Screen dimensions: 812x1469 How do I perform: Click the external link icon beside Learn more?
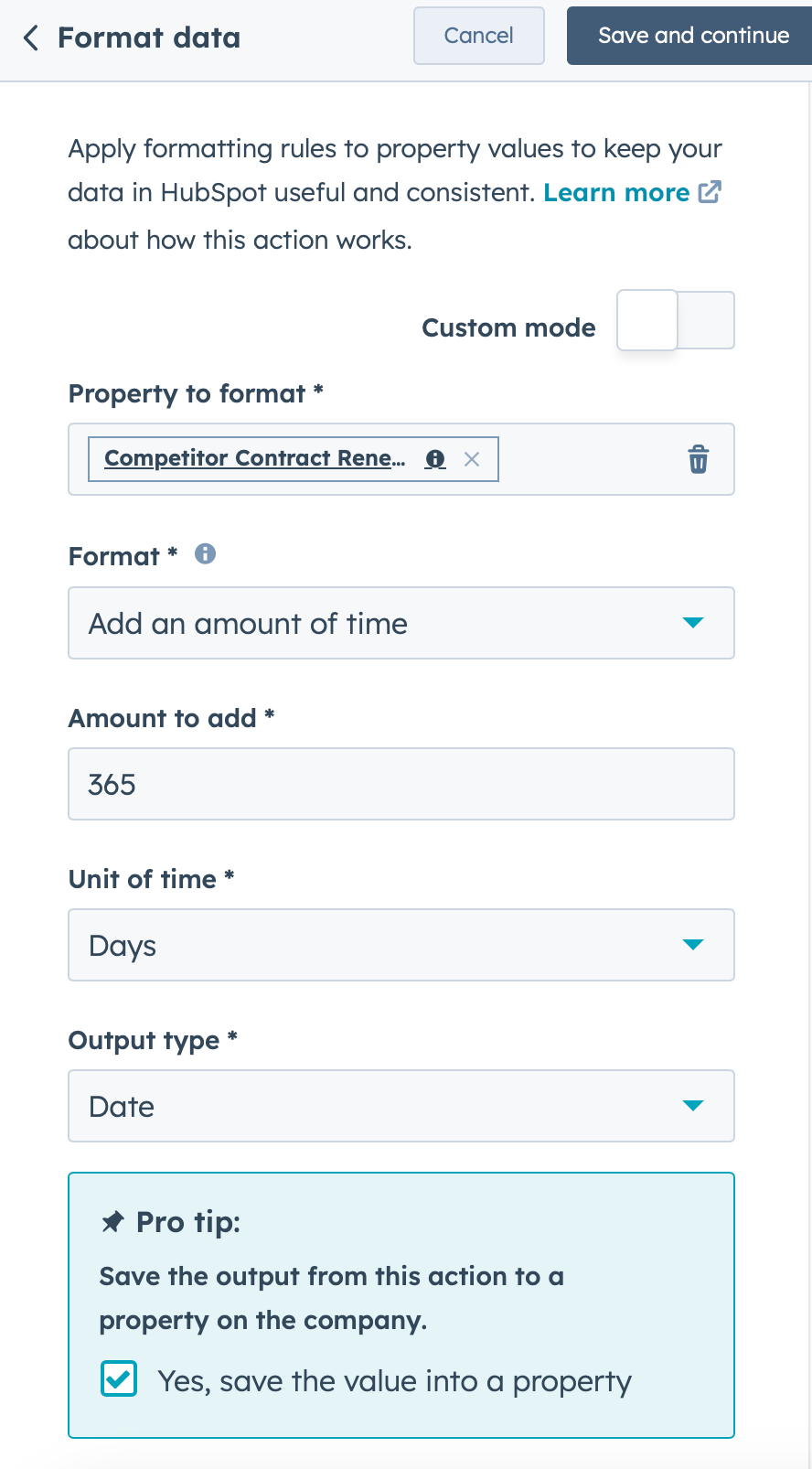pos(711,192)
